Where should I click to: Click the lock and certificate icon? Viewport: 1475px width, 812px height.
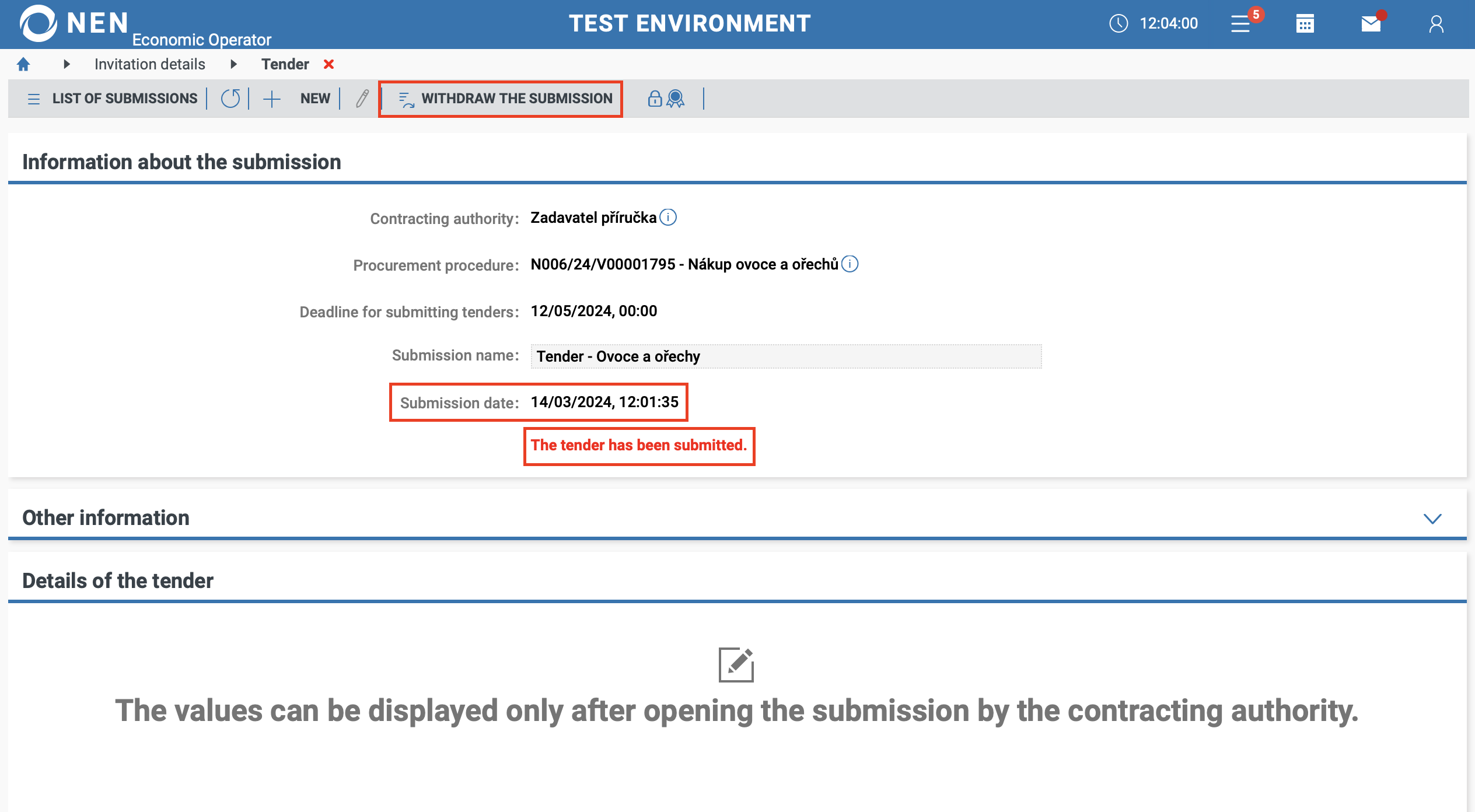pos(666,99)
